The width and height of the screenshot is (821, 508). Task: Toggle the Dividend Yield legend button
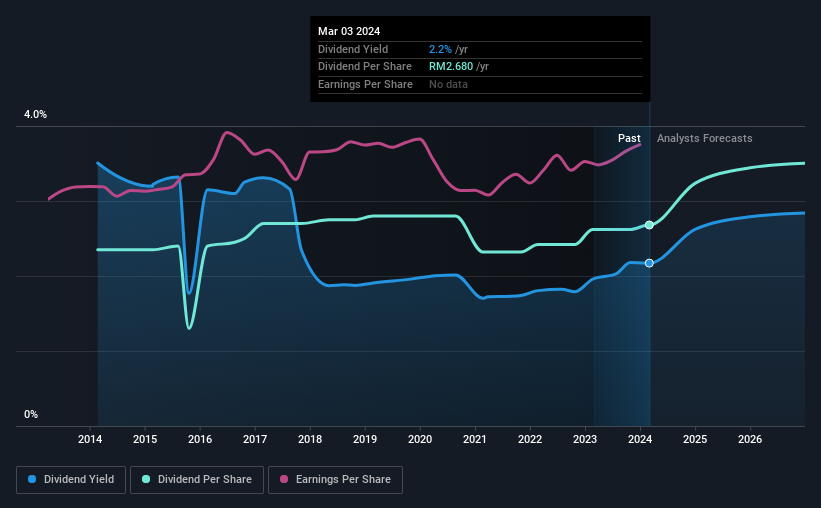pyautogui.click(x=71, y=480)
